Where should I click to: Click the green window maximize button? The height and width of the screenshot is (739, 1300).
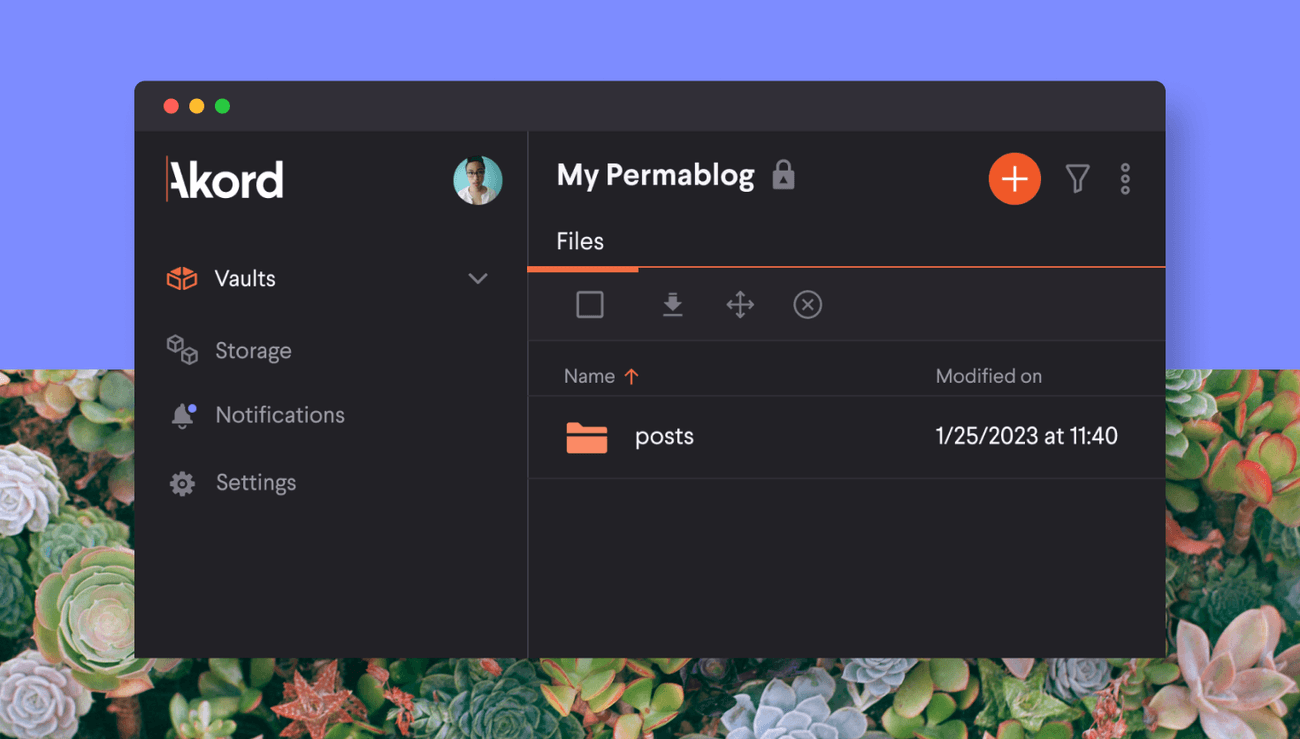point(222,106)
